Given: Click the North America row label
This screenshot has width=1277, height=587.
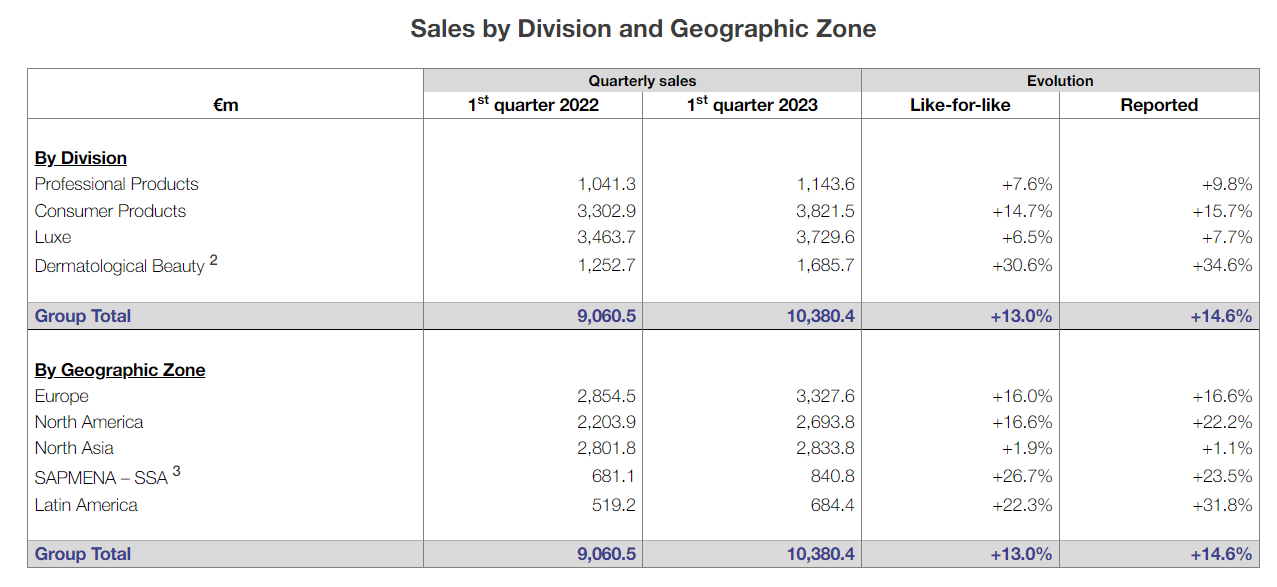Looking at the screenshot, I should pyautogui.click(x=89, y=422).
